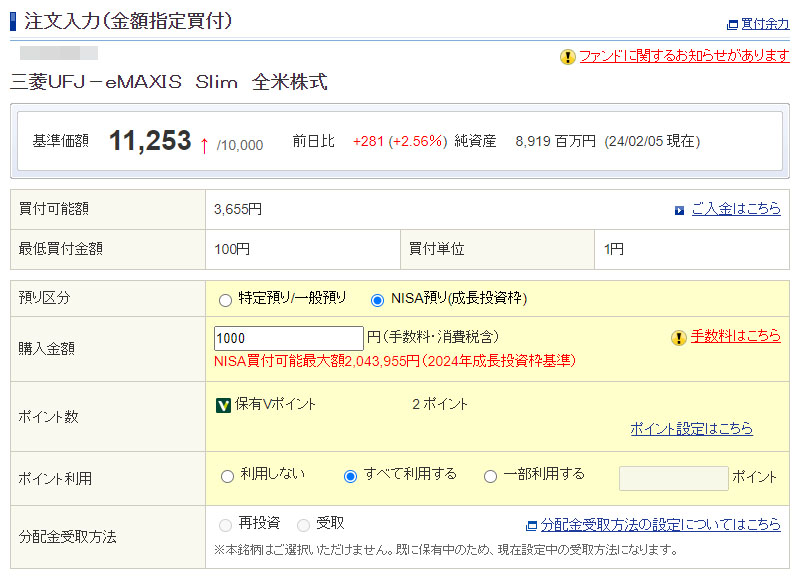Viewport: 800px width, 581px height.
Task: Click the ポイント amount input field
Action: pos(673,478)
